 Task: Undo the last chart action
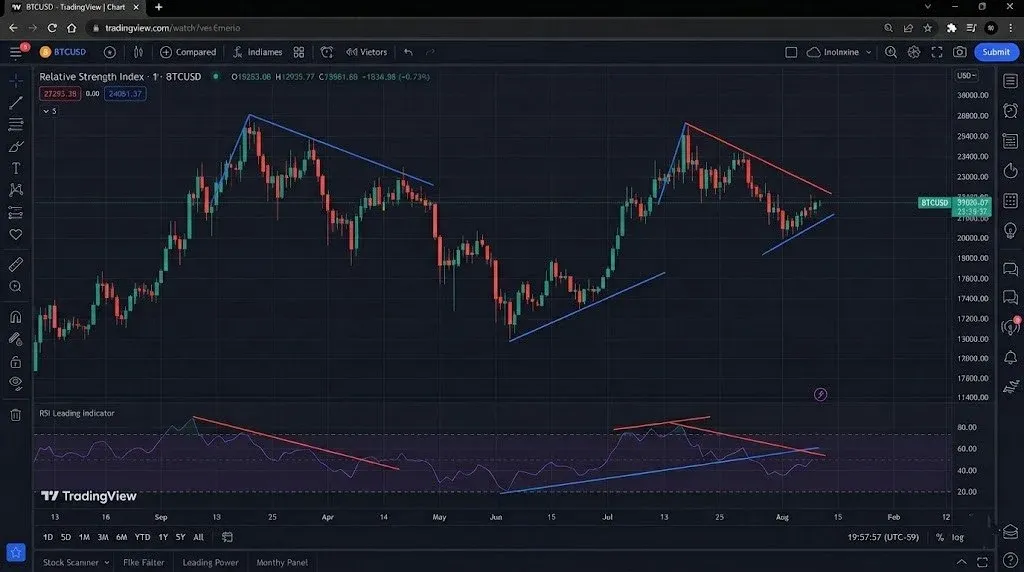click(408, 52)
